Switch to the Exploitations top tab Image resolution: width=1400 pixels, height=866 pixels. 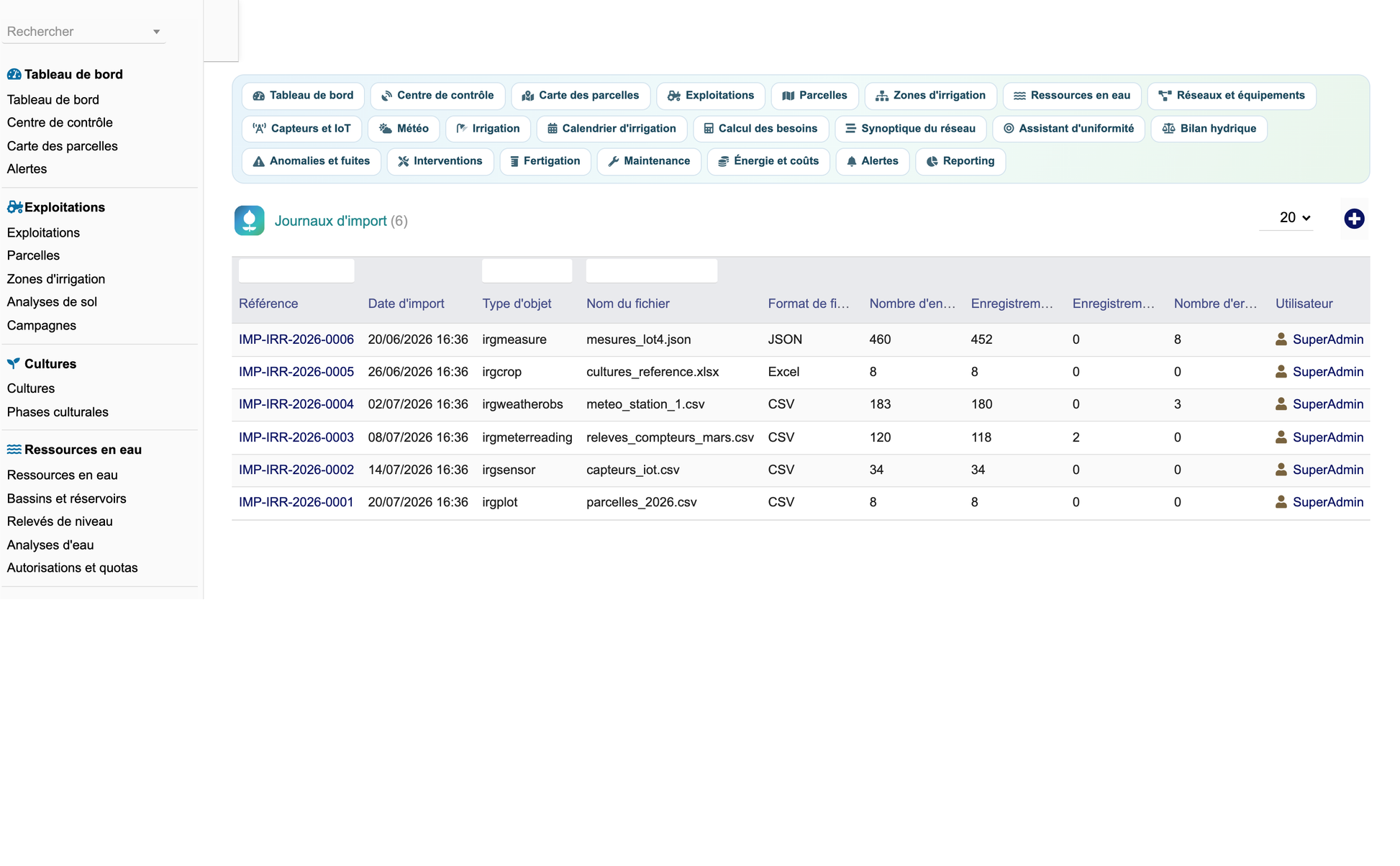[711, 96]
